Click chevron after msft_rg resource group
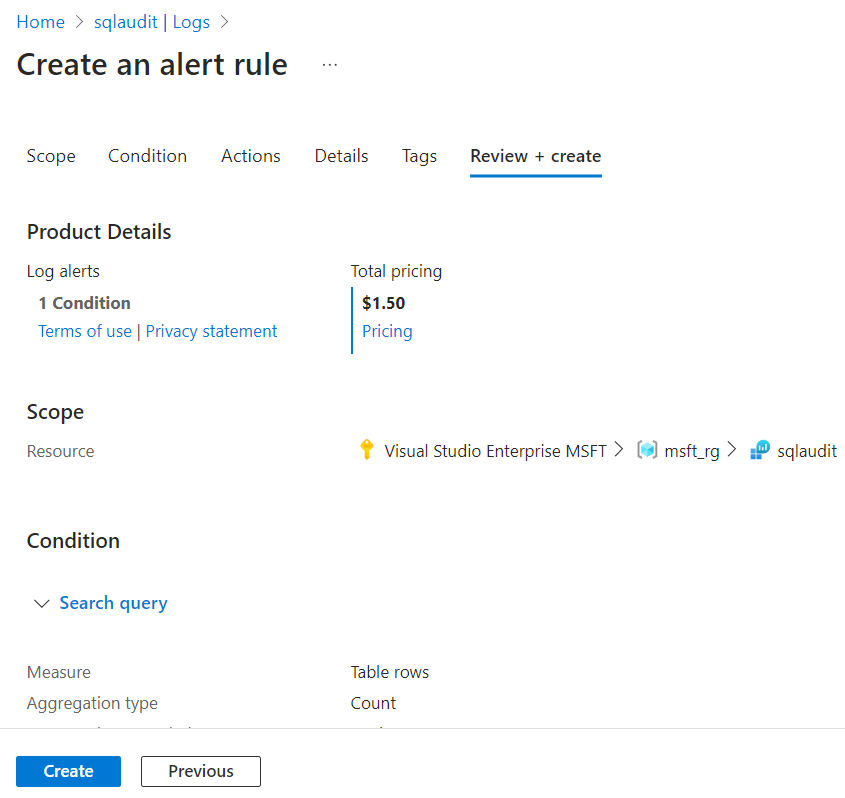845x798 pixels. tap(731, 449)
